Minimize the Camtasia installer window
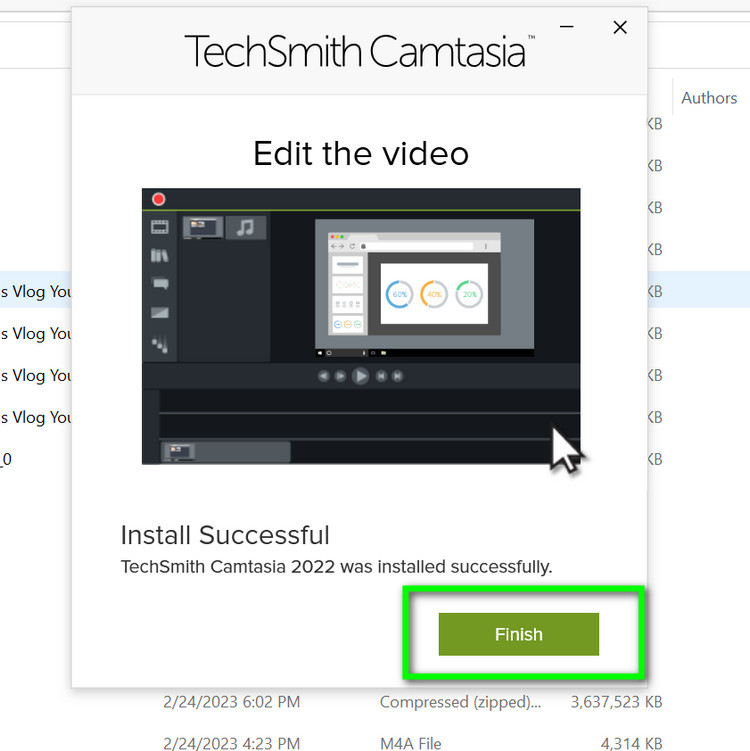Viewport: 750px width, 751px height. point(567,27)
